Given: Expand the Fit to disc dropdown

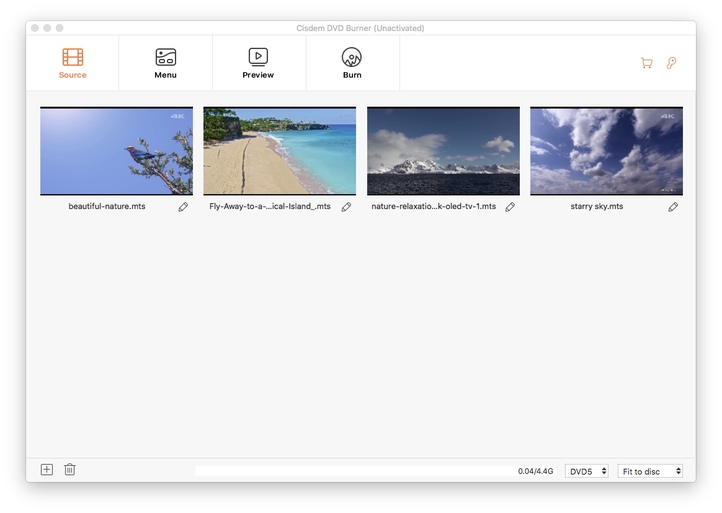Looking at the screenshot, I should tap(651, 471).
